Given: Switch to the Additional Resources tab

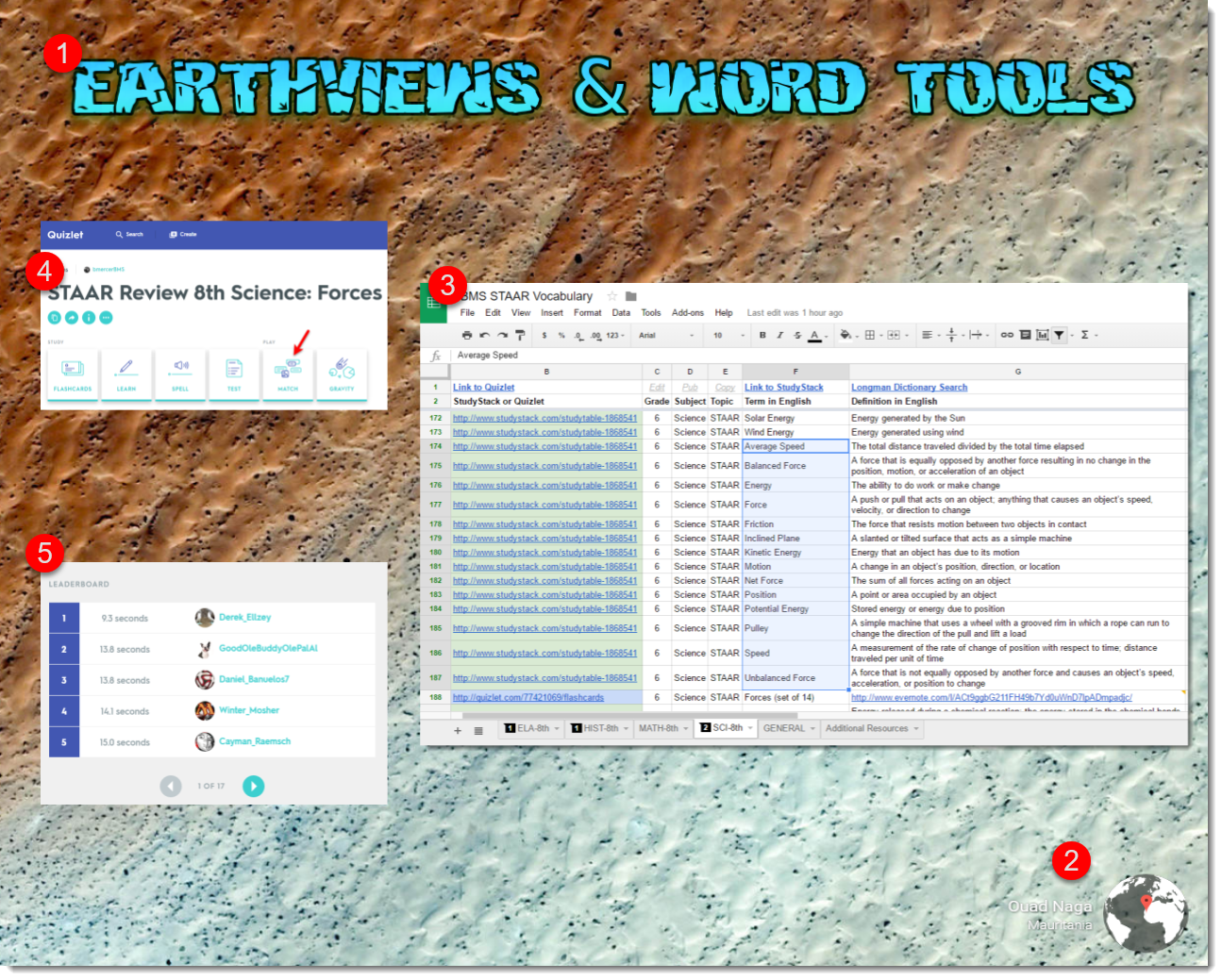Looking at the screenshot, I should [x=871, y=729].
